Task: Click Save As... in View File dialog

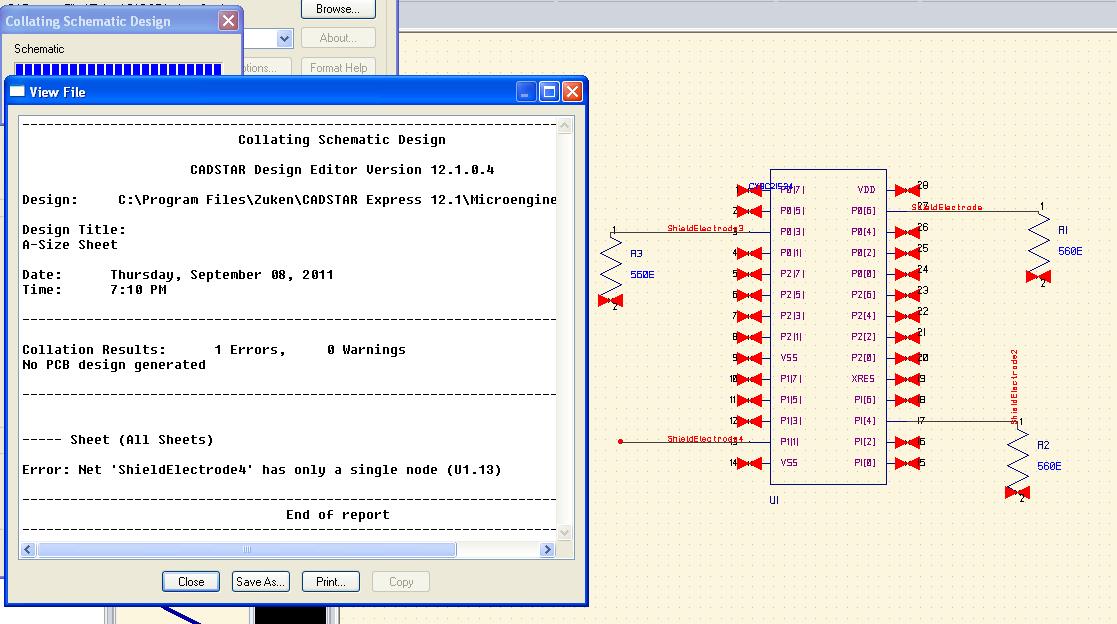Action: pos(261,581)
